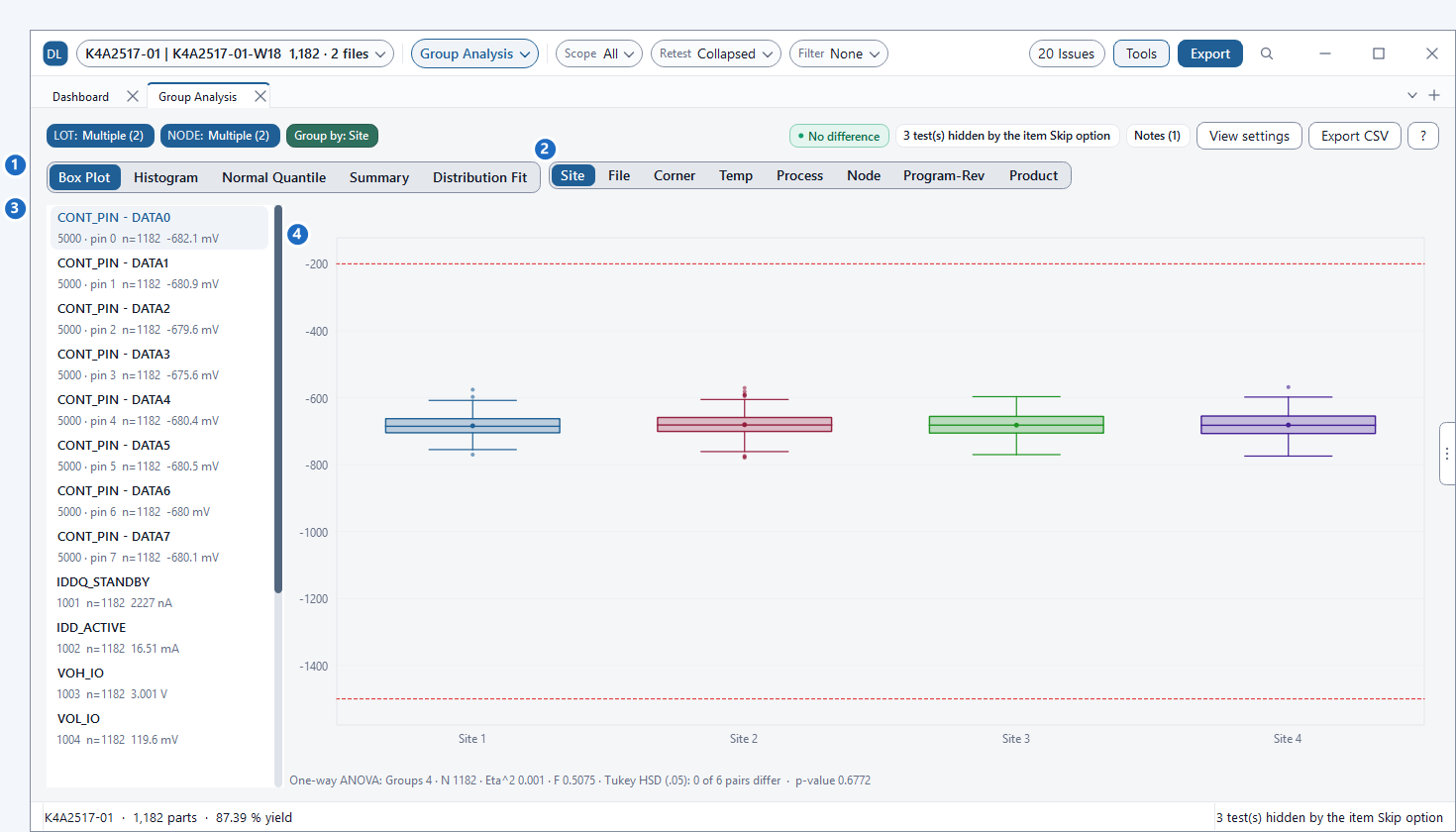Switch chart type to Normal Quantile
Image resolution: width=1456 pixels, height=832 pixels.
point(273,177)
